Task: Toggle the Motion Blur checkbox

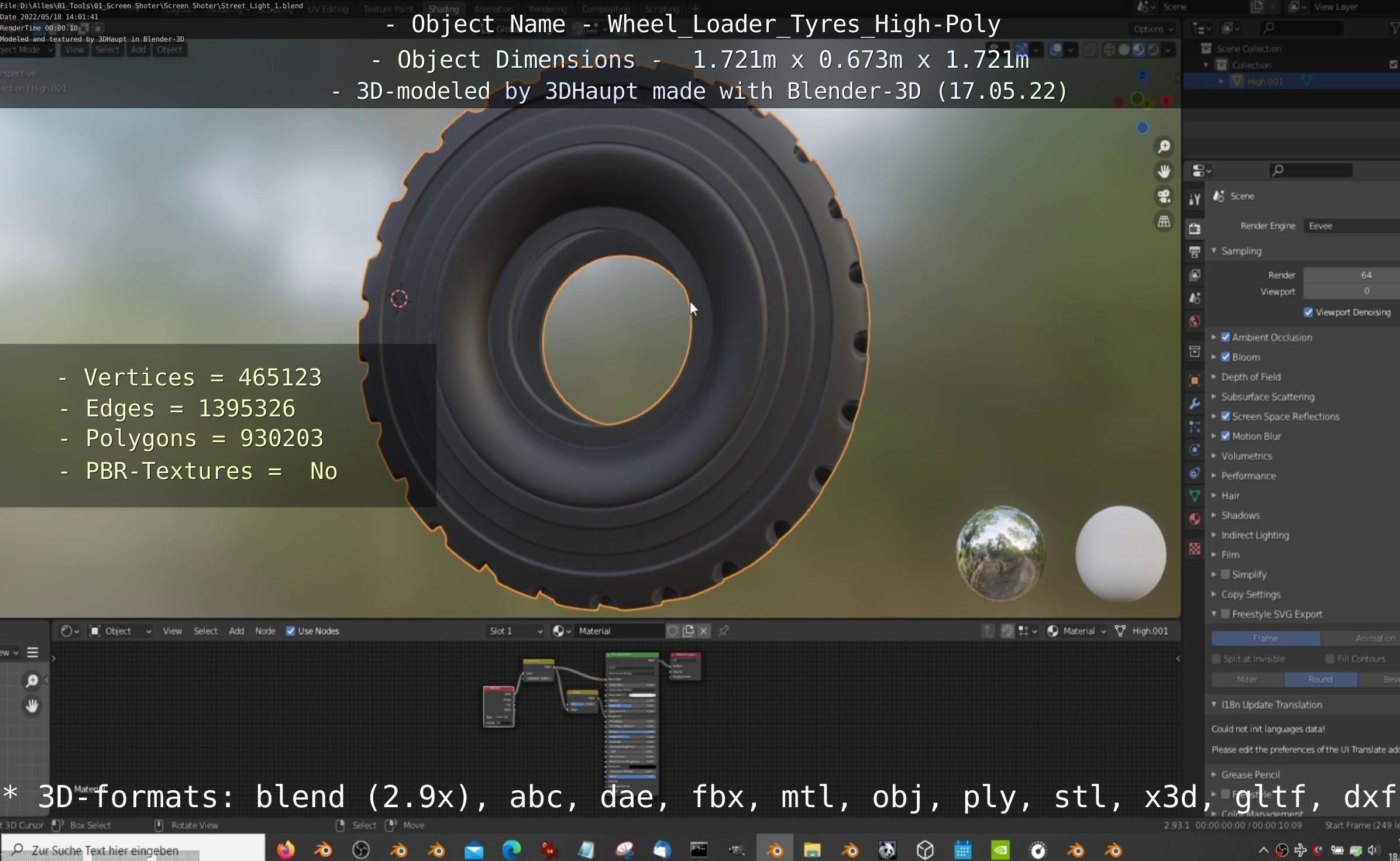Action: coord(1225,436)
